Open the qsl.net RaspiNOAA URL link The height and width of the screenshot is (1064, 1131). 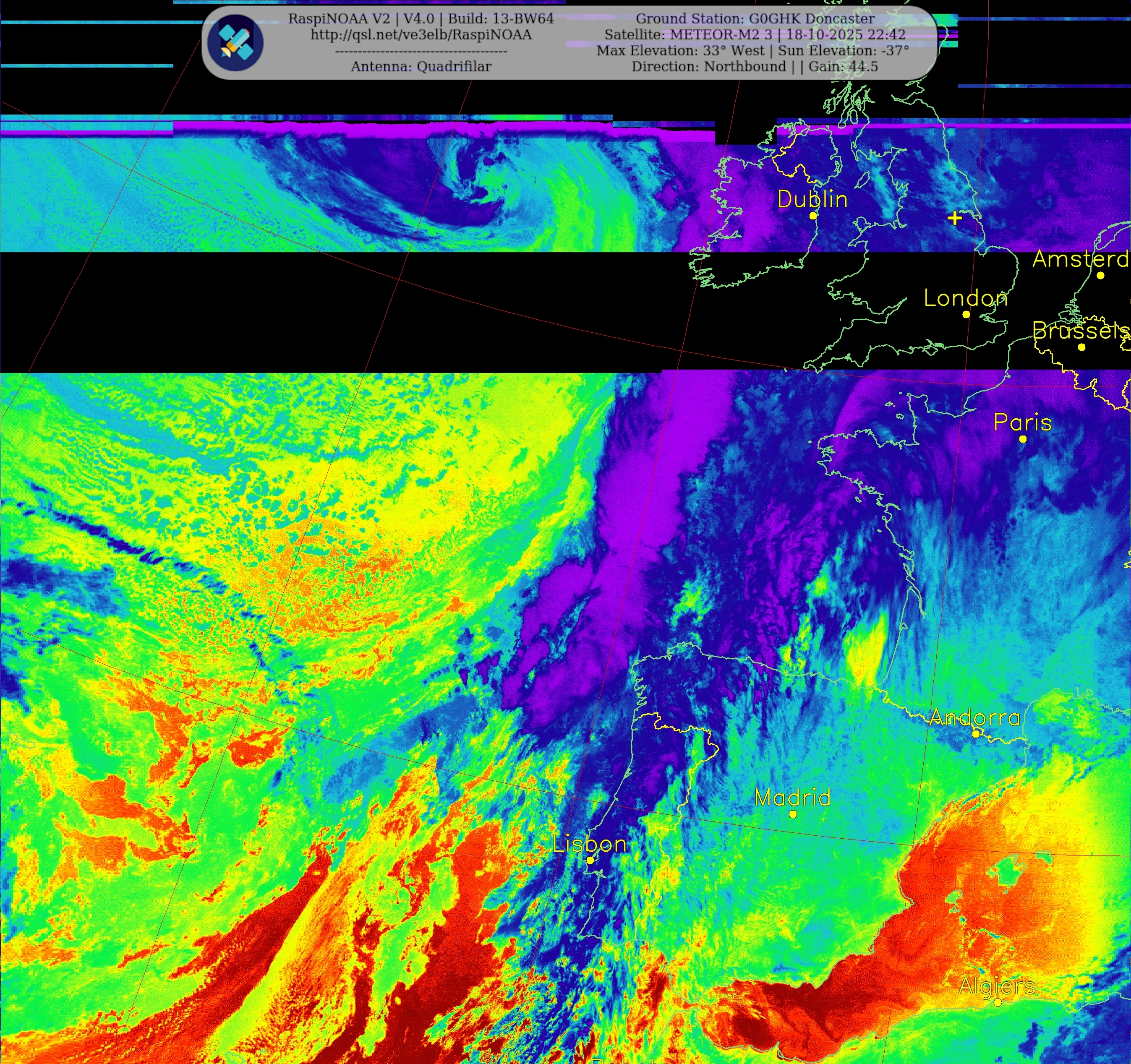tap(421, 35)
